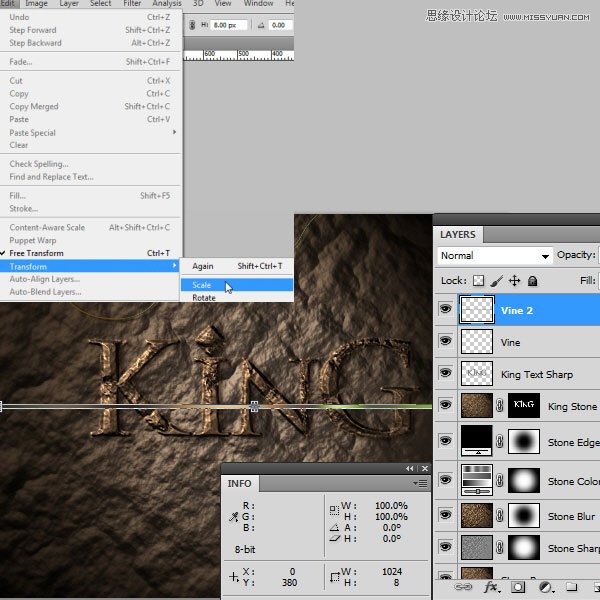Click the rotation field showing 0.00
Image resolution: width=600 pixels, height=600 pixels.
point(280,25)
